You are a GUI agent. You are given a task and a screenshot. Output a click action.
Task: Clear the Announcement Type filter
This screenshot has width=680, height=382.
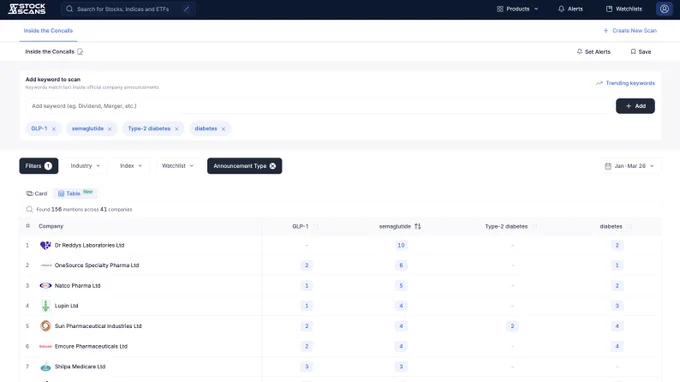point(272,166)
